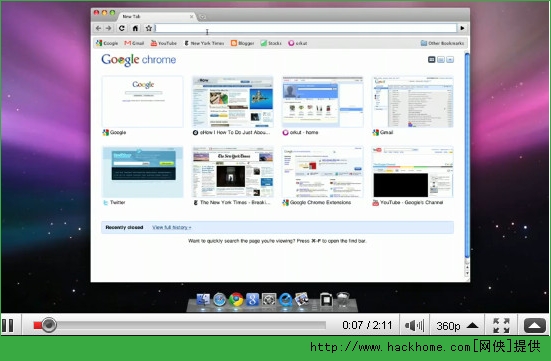Seek the video progress slider knob
Image resolution: width=551 pixels, height=361 pixels.
[x=49, y=325]
